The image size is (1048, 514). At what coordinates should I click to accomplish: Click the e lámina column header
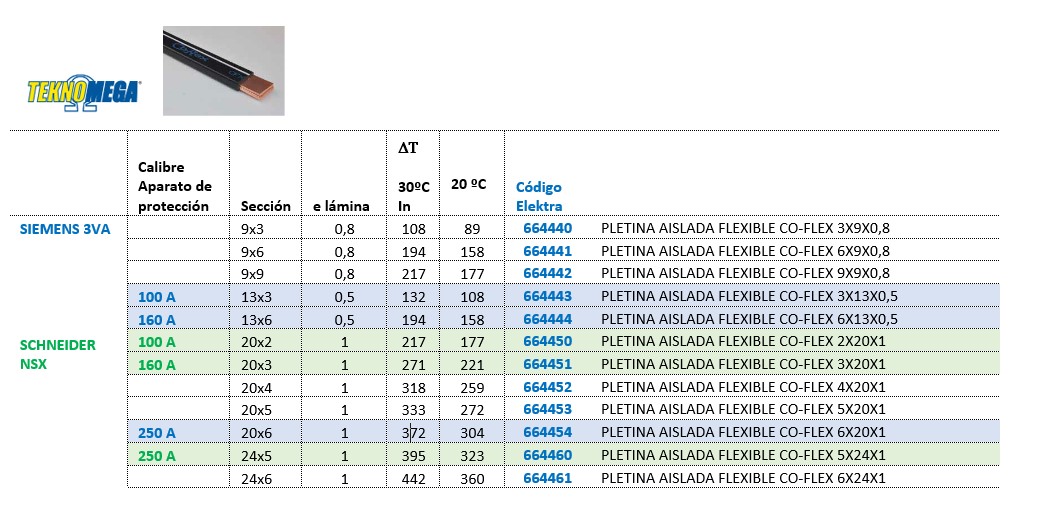[x=341, y=207]
